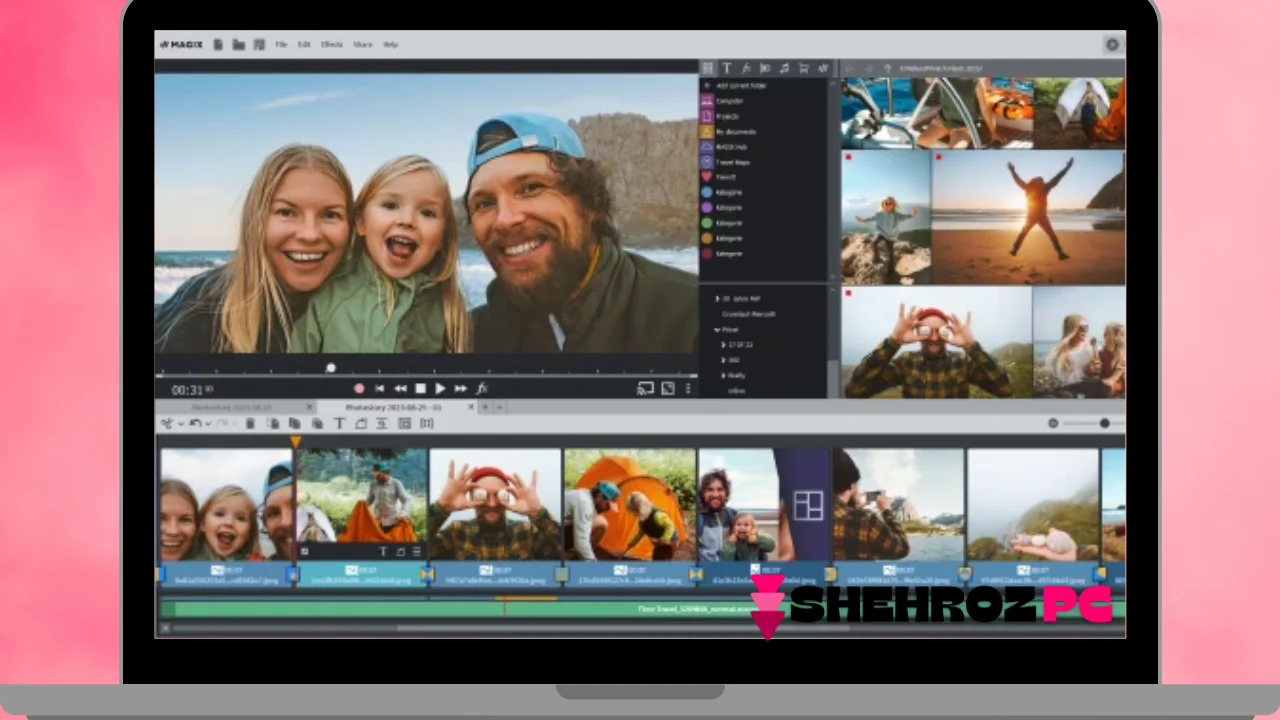Undo the last action in timeline toolbar
1280x720 pixels.
click(195, 423)
